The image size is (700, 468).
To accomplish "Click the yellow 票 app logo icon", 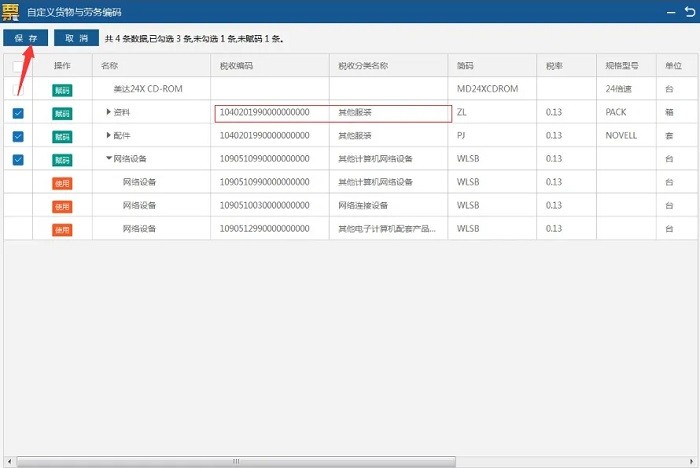I will pyautogui.click(x=12, y=11).
